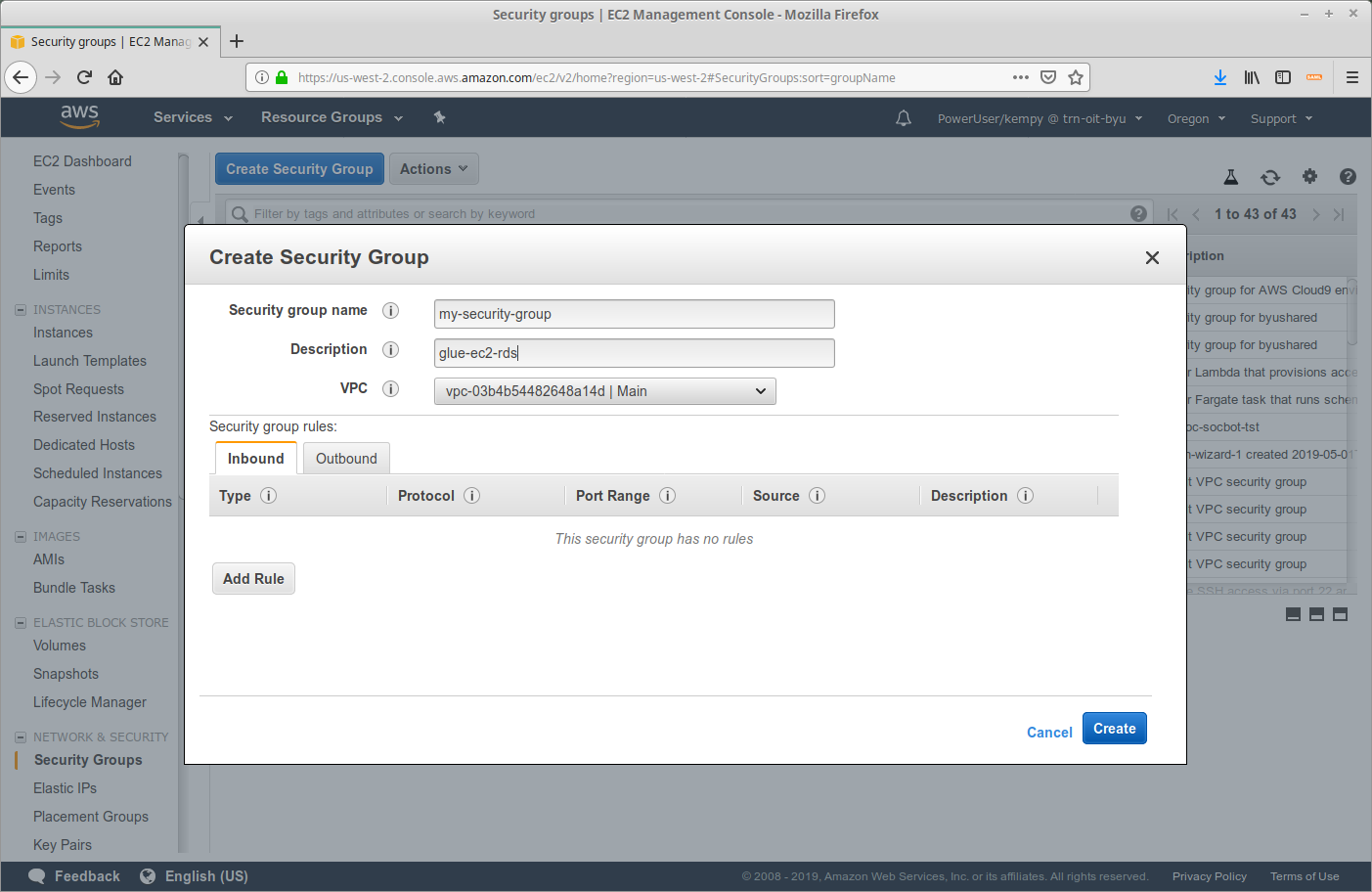1372x892 pixels.
Task: Refresh the security groups list
Action: click(1270, 177)
